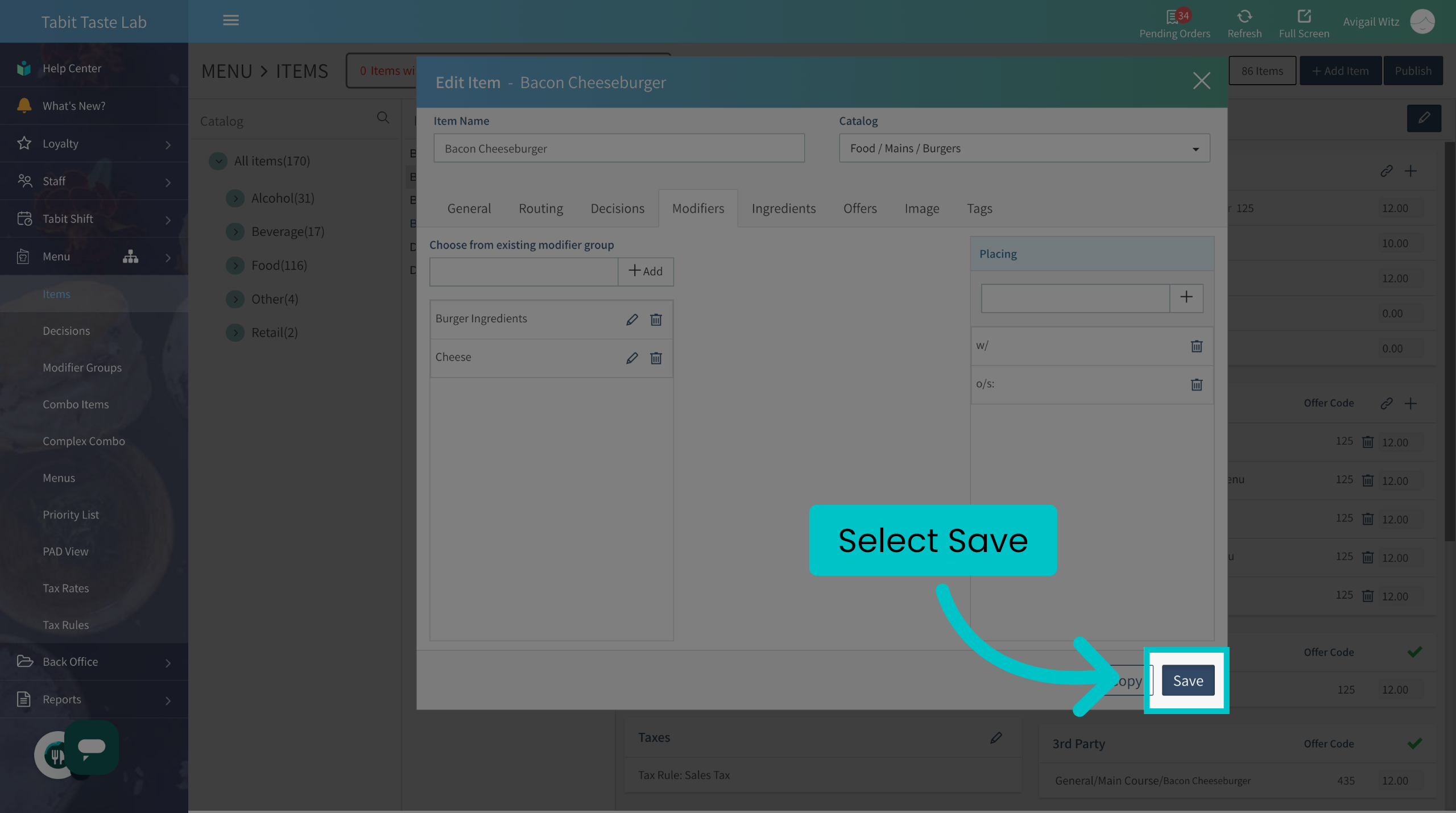Click the Menu site hierarchy icon
This screenshot has height=813, width=1456.
[x=130, y=256]
